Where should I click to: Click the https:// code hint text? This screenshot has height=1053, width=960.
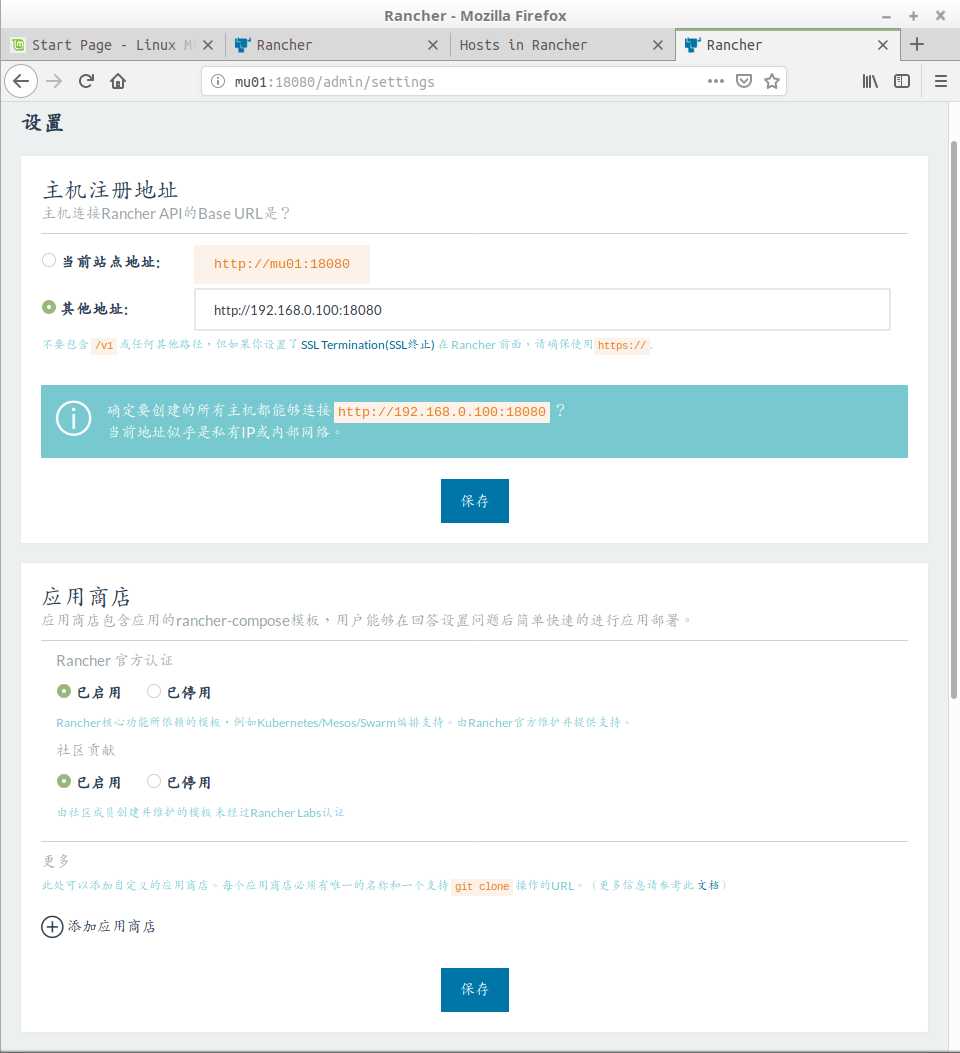point(622,345)
